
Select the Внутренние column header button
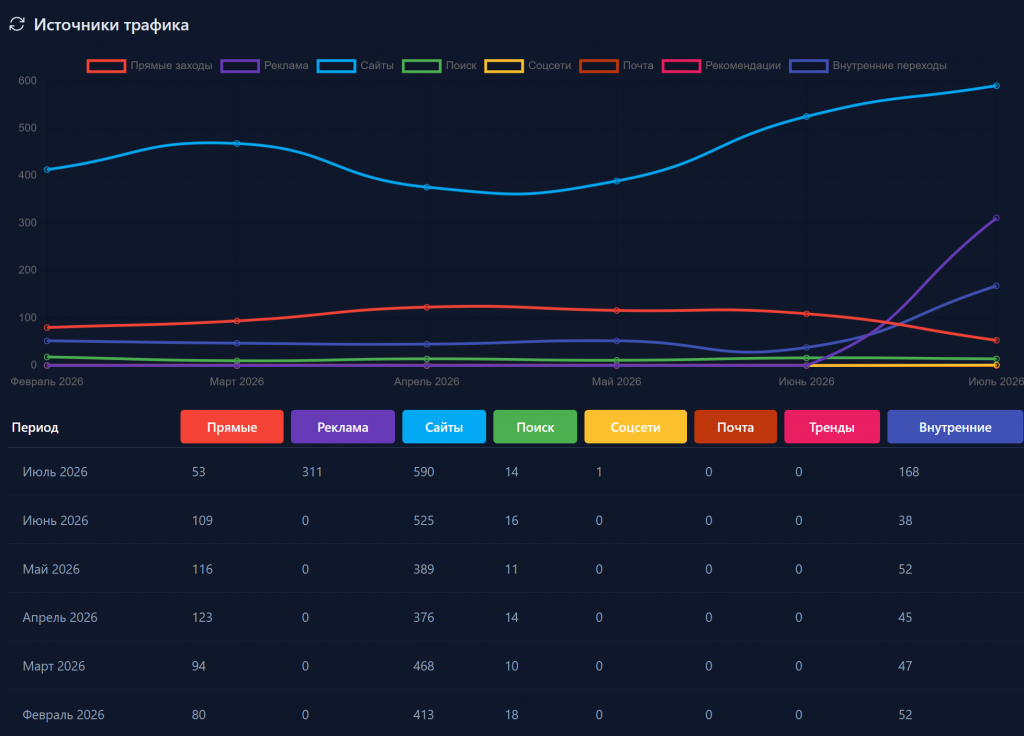click(955, 427)
